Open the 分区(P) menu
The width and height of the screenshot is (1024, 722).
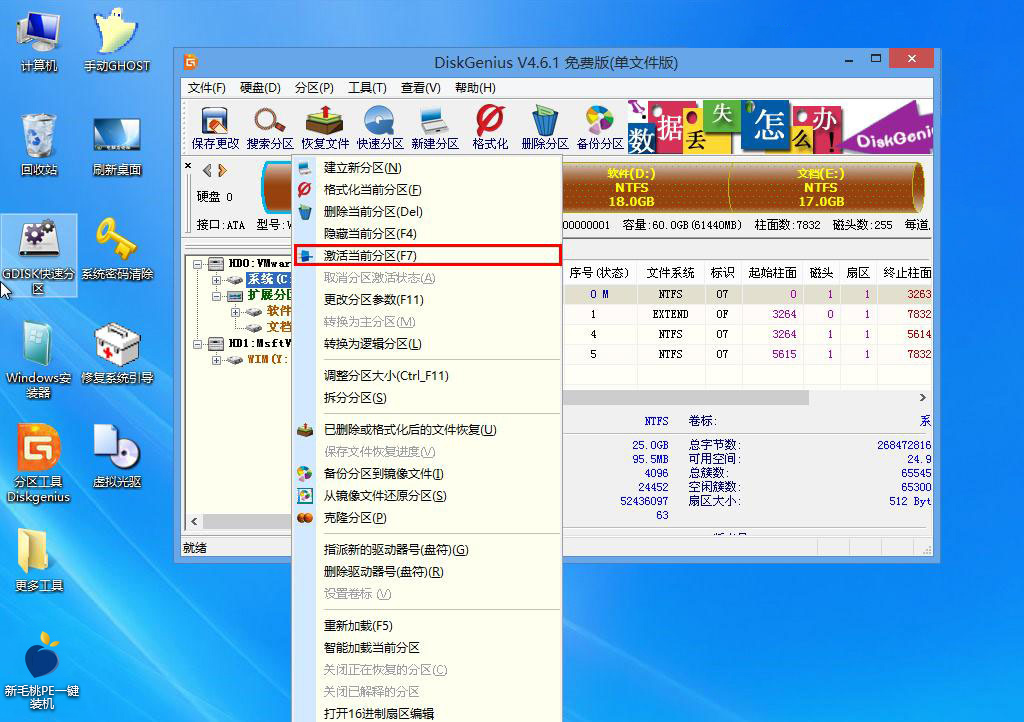[x=314, y=87]
